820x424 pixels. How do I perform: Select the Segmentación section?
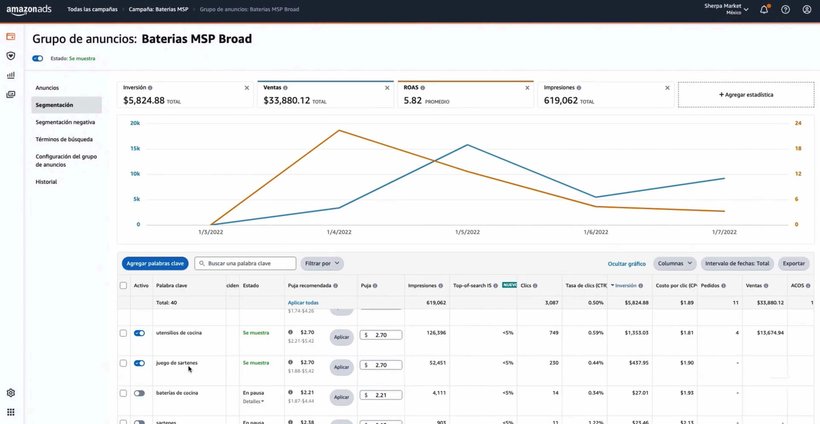[x=66, y=105]
